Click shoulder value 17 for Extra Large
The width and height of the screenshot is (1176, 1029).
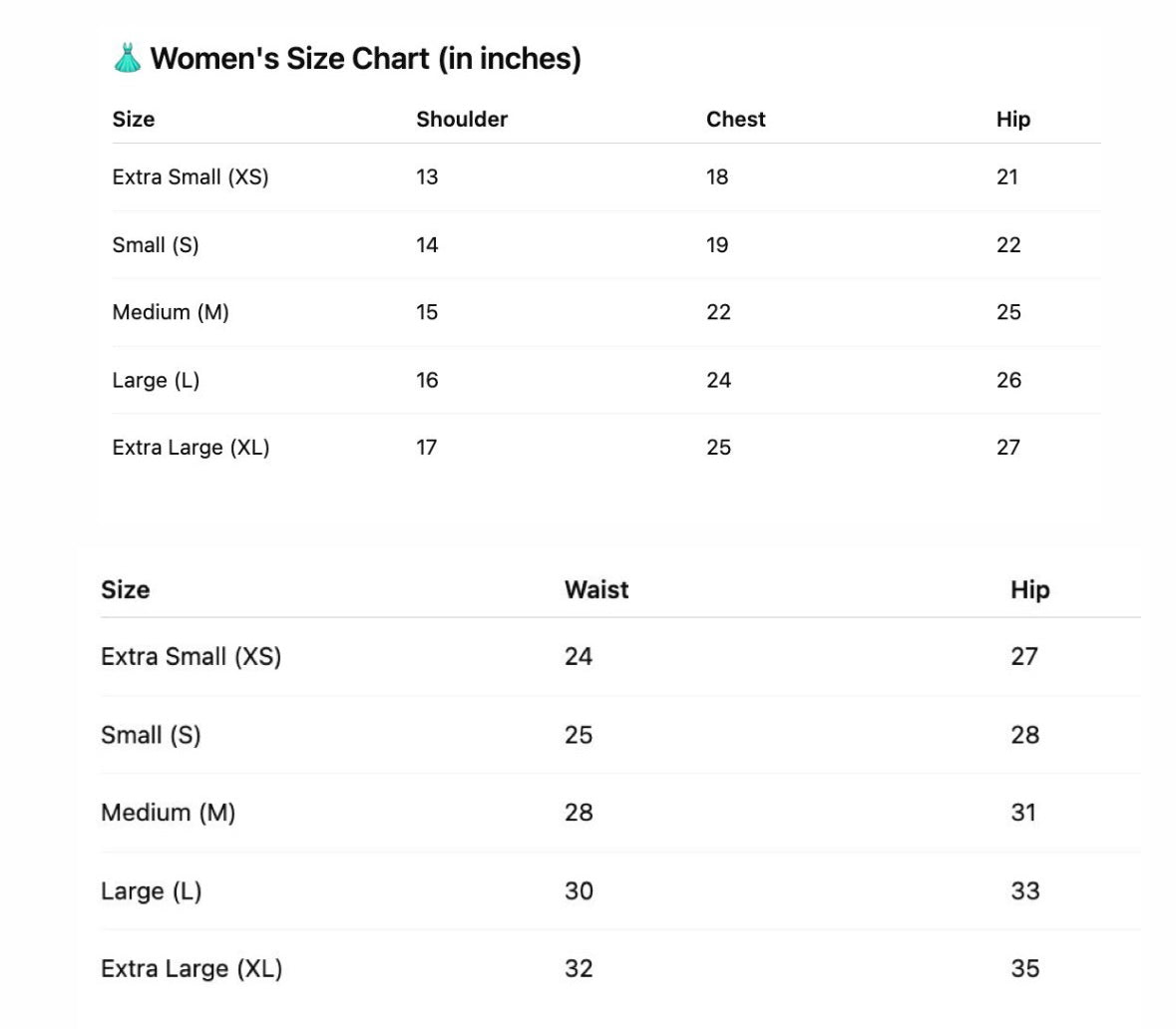(x=427, y=448)
